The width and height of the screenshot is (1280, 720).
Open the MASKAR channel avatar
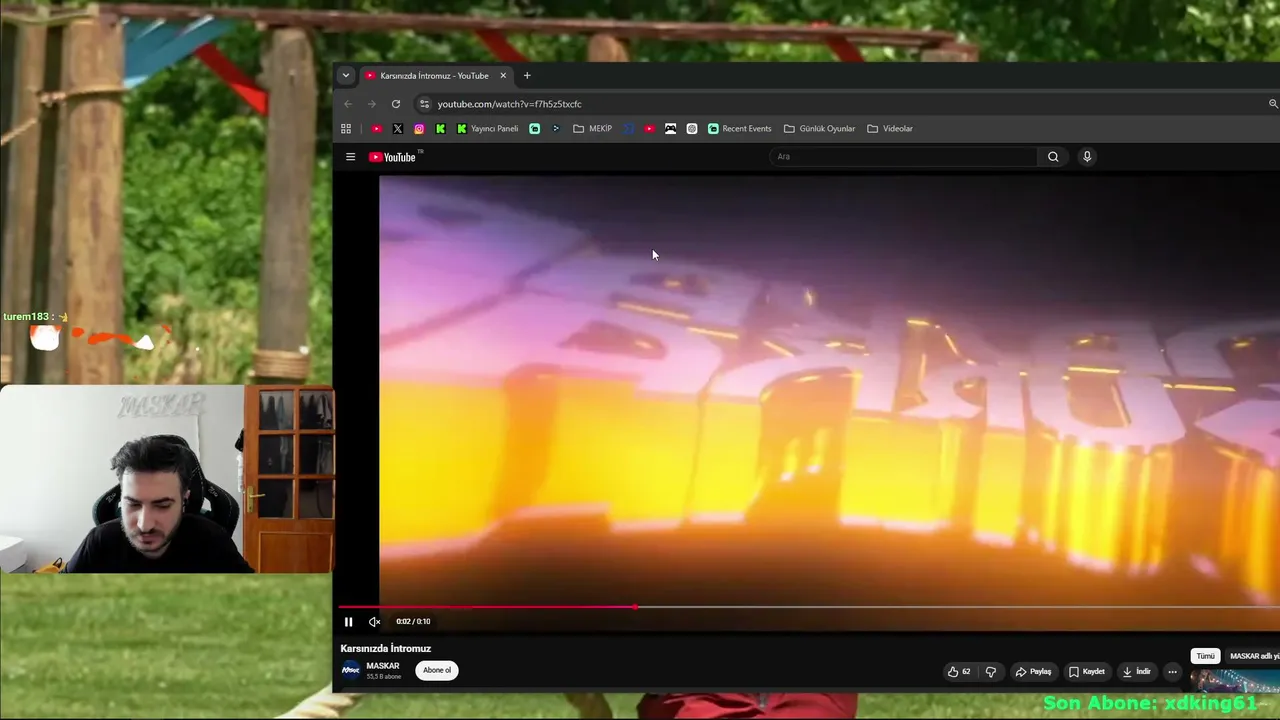pyautogui.click(x=350, y=671)
